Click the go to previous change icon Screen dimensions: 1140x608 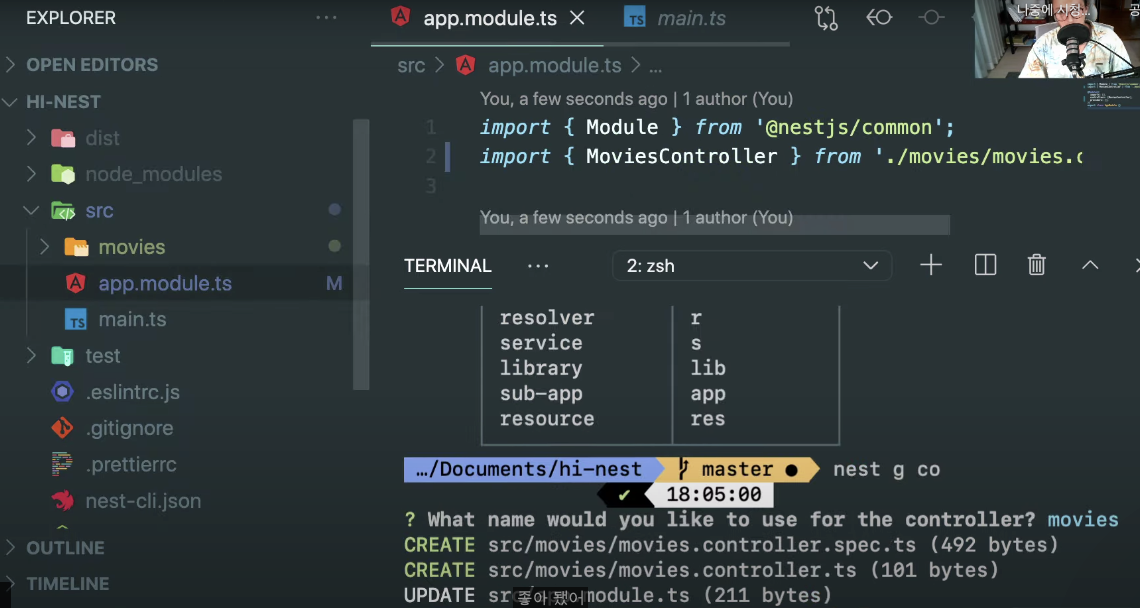tap(879, 18)
